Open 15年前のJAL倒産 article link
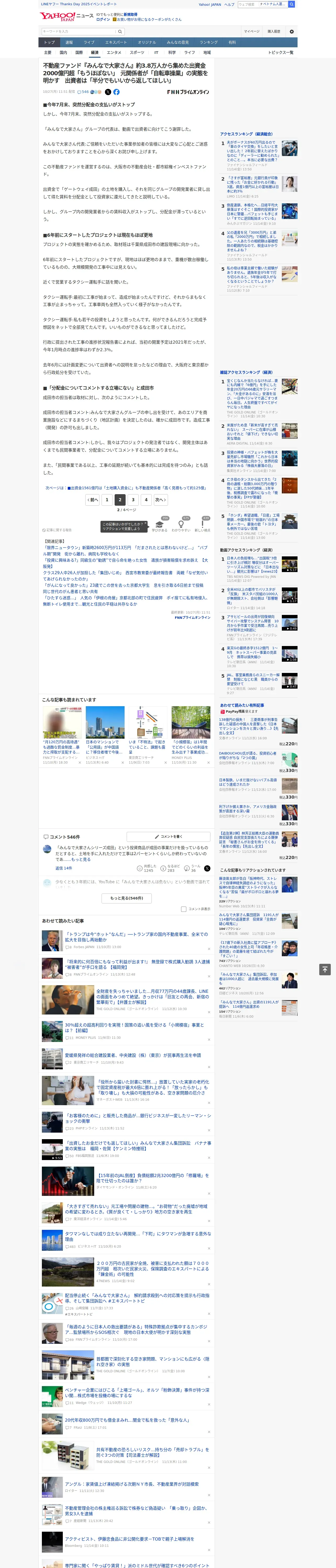Screen dimensions: 336x1568 pos(153,1178)
